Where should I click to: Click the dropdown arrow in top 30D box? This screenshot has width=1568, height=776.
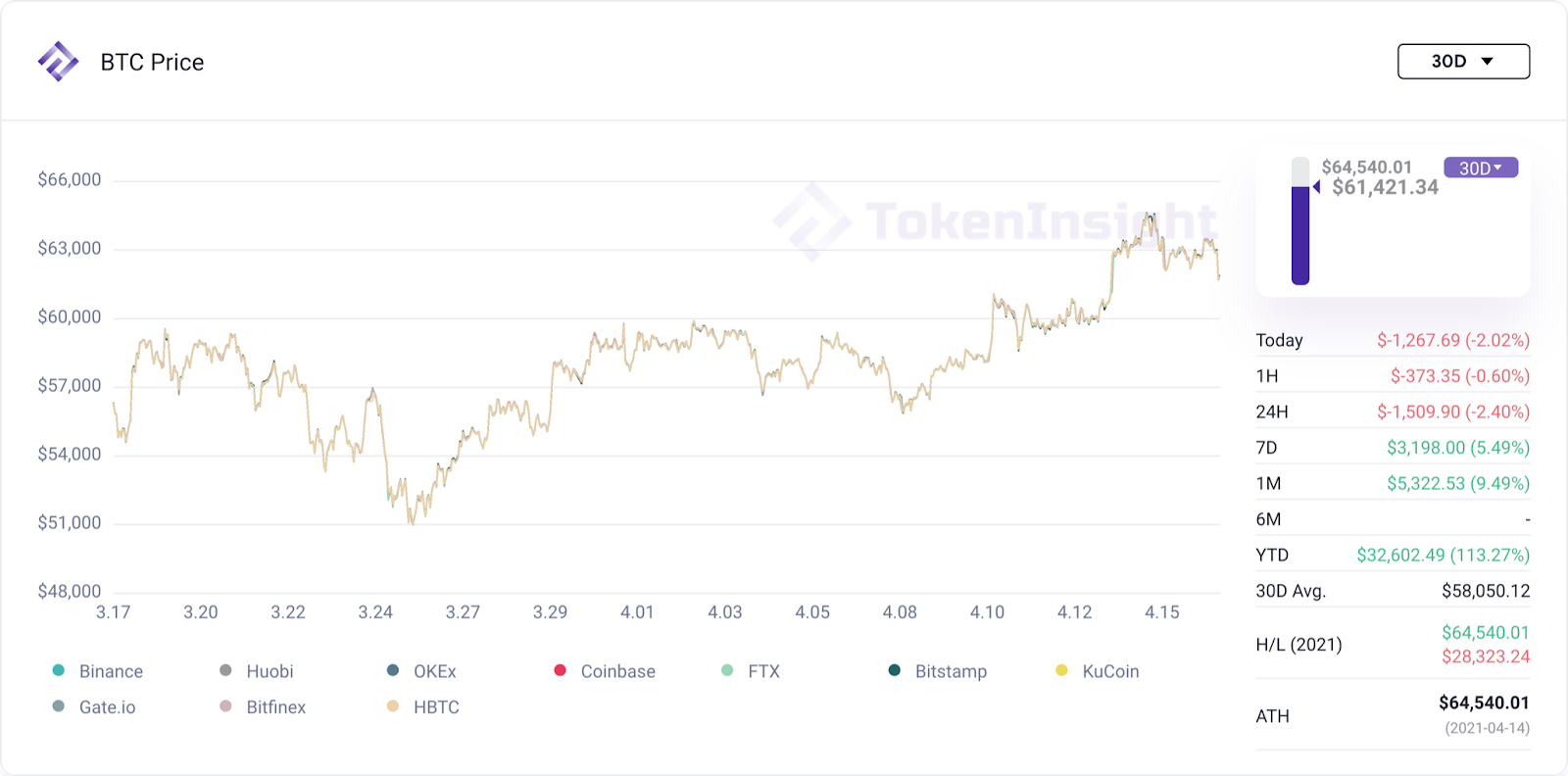coord(1488,62)
